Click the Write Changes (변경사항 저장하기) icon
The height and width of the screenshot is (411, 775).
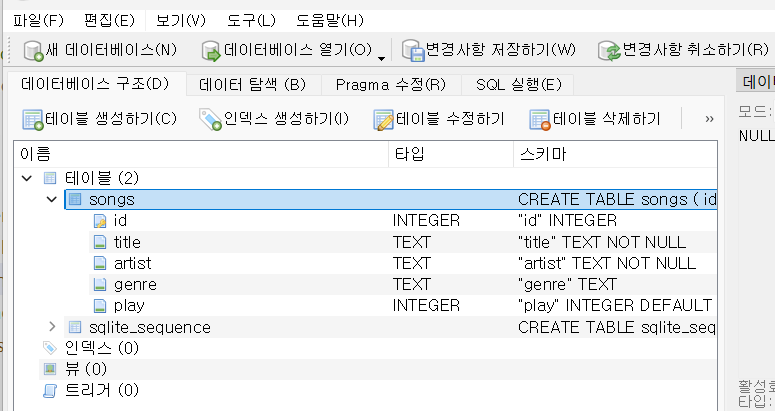[412, 50]
